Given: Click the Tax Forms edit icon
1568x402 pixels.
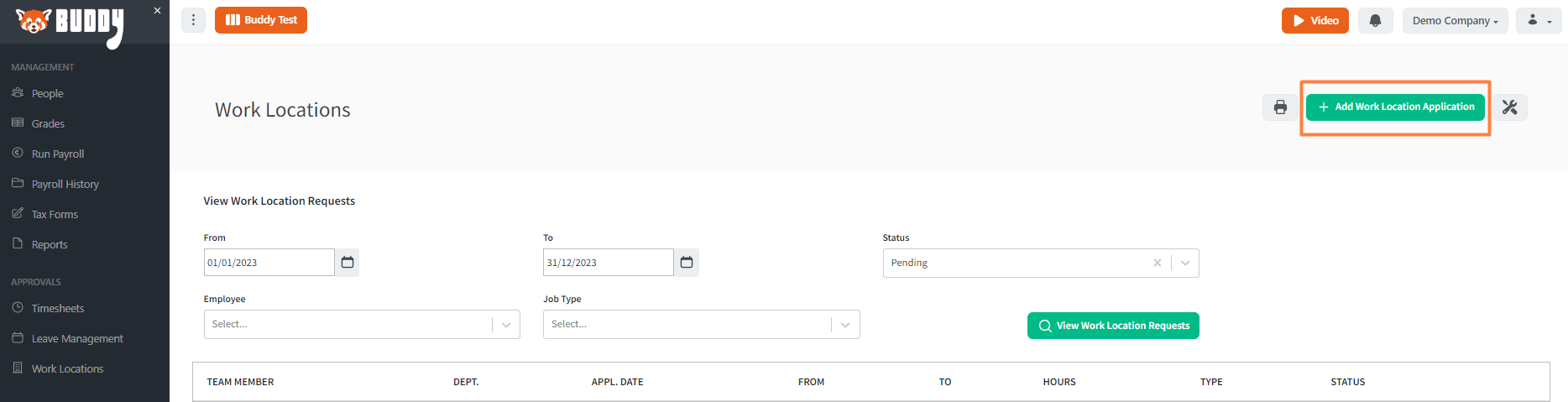Looking at the screenshot, I should point(18,213).
